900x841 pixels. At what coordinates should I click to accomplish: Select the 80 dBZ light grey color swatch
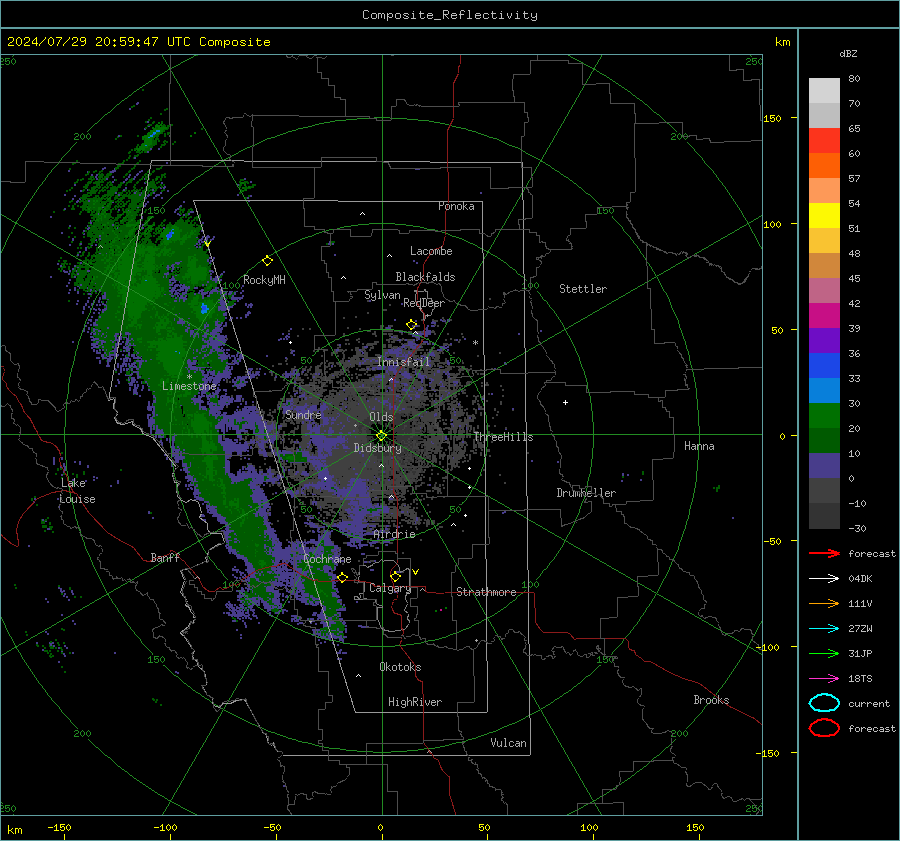[824, 90]
